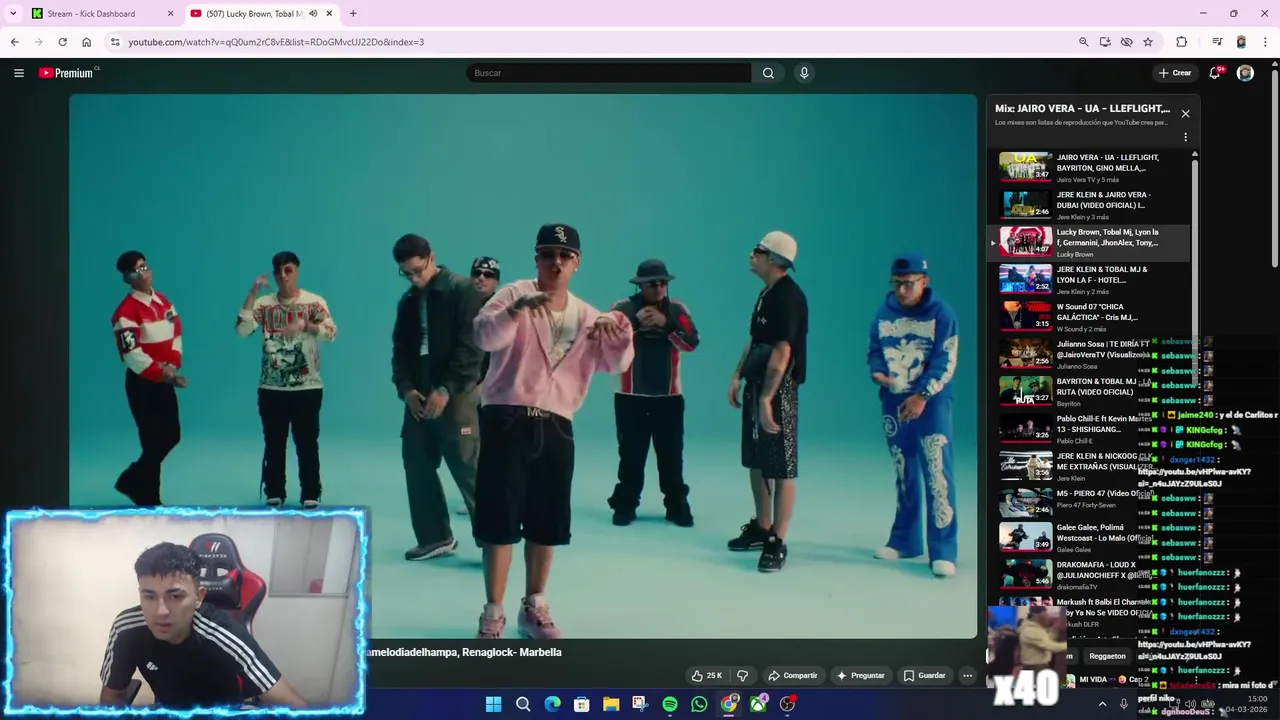
Task: Reload the current page
Action: (62, 42)
